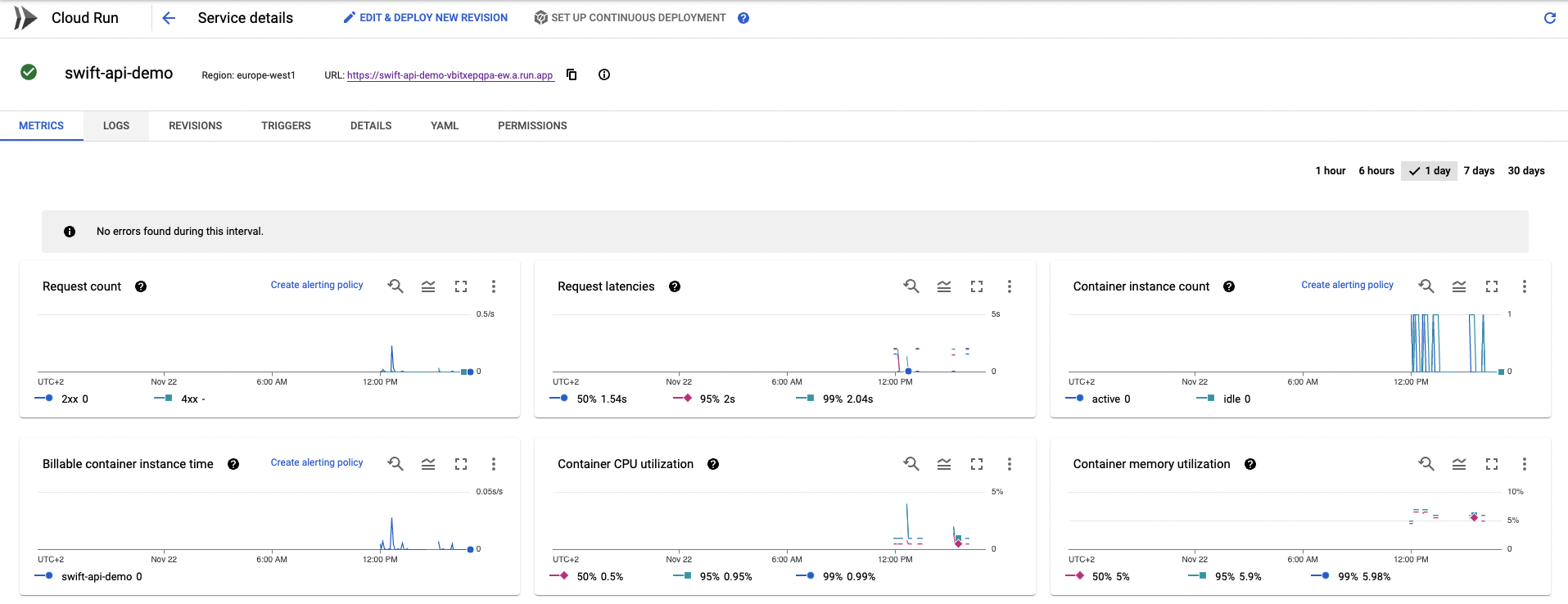Open more options for Billable instance time
Screen dimensions: 1568x604
tap(494, 464)
